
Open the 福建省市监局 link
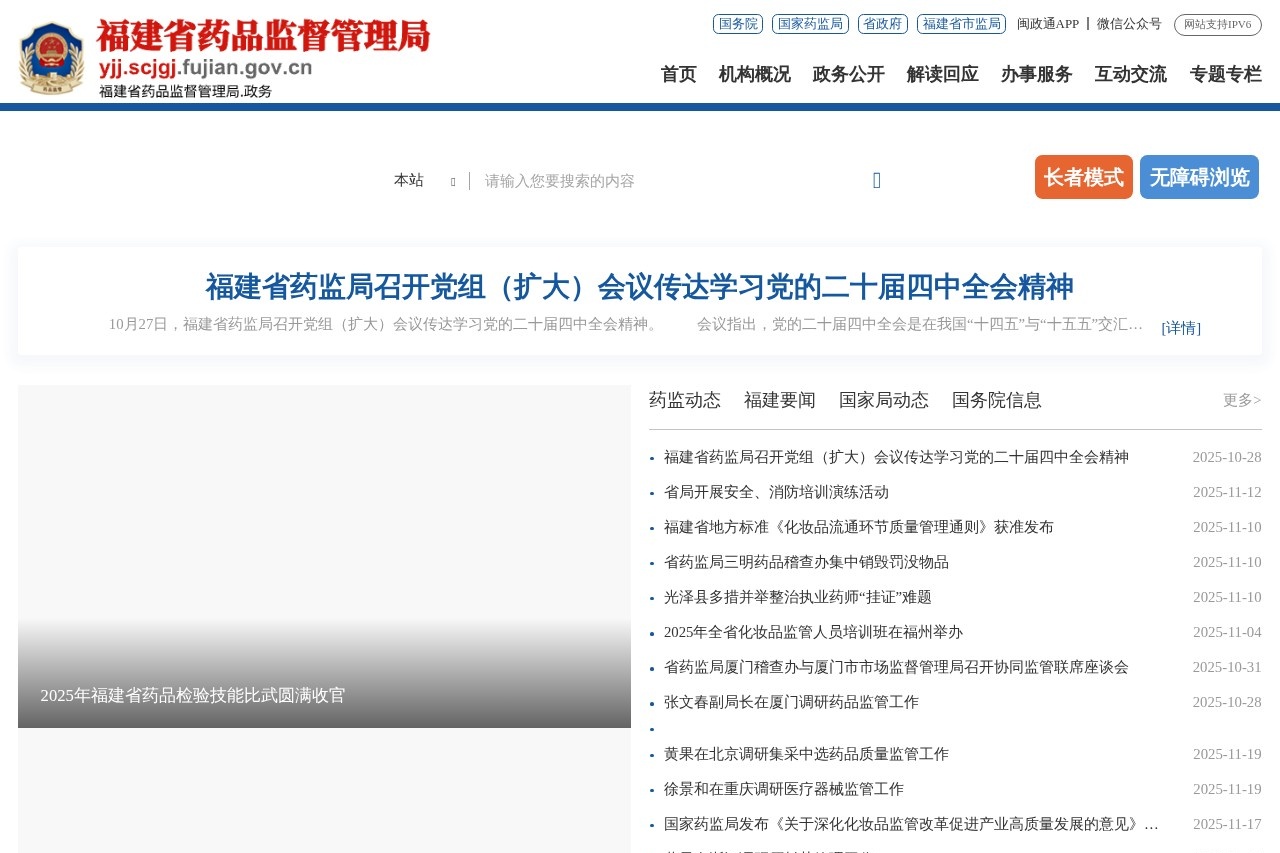click(x=961, y=24)
